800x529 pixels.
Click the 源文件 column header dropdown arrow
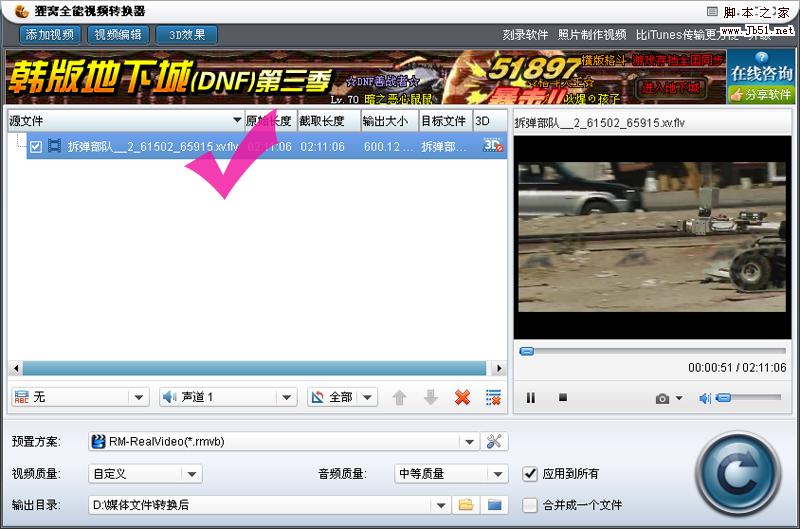point(237,120)
